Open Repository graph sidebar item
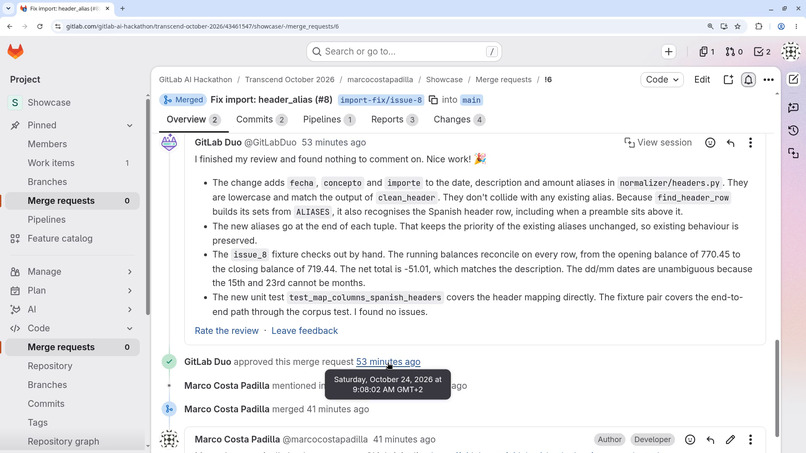The width and height of the screenshot is (806, 453). coord(63,442)
